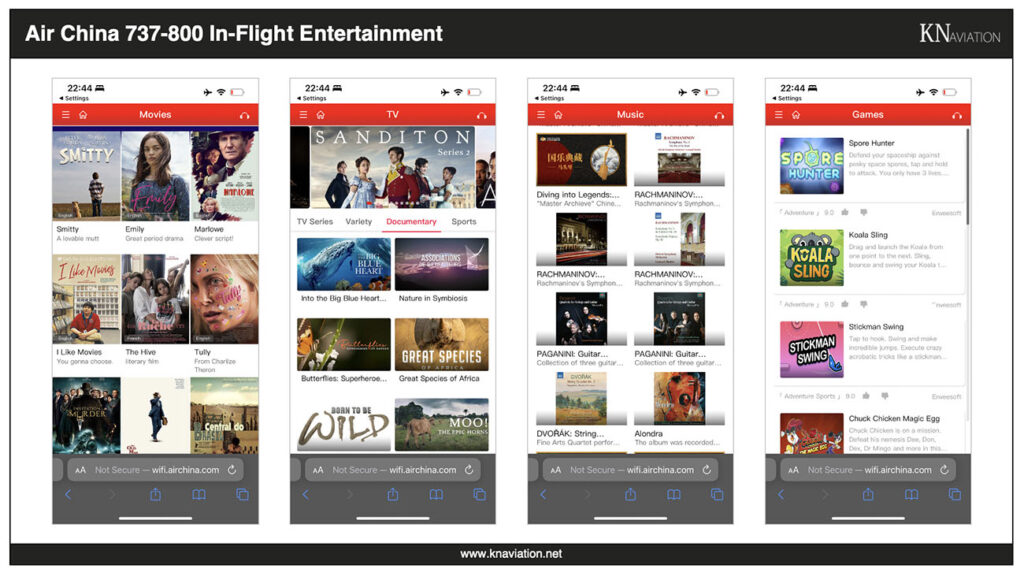
Task: Tap the headphones icon on the TV screen
Action: [x=482, y=116]
